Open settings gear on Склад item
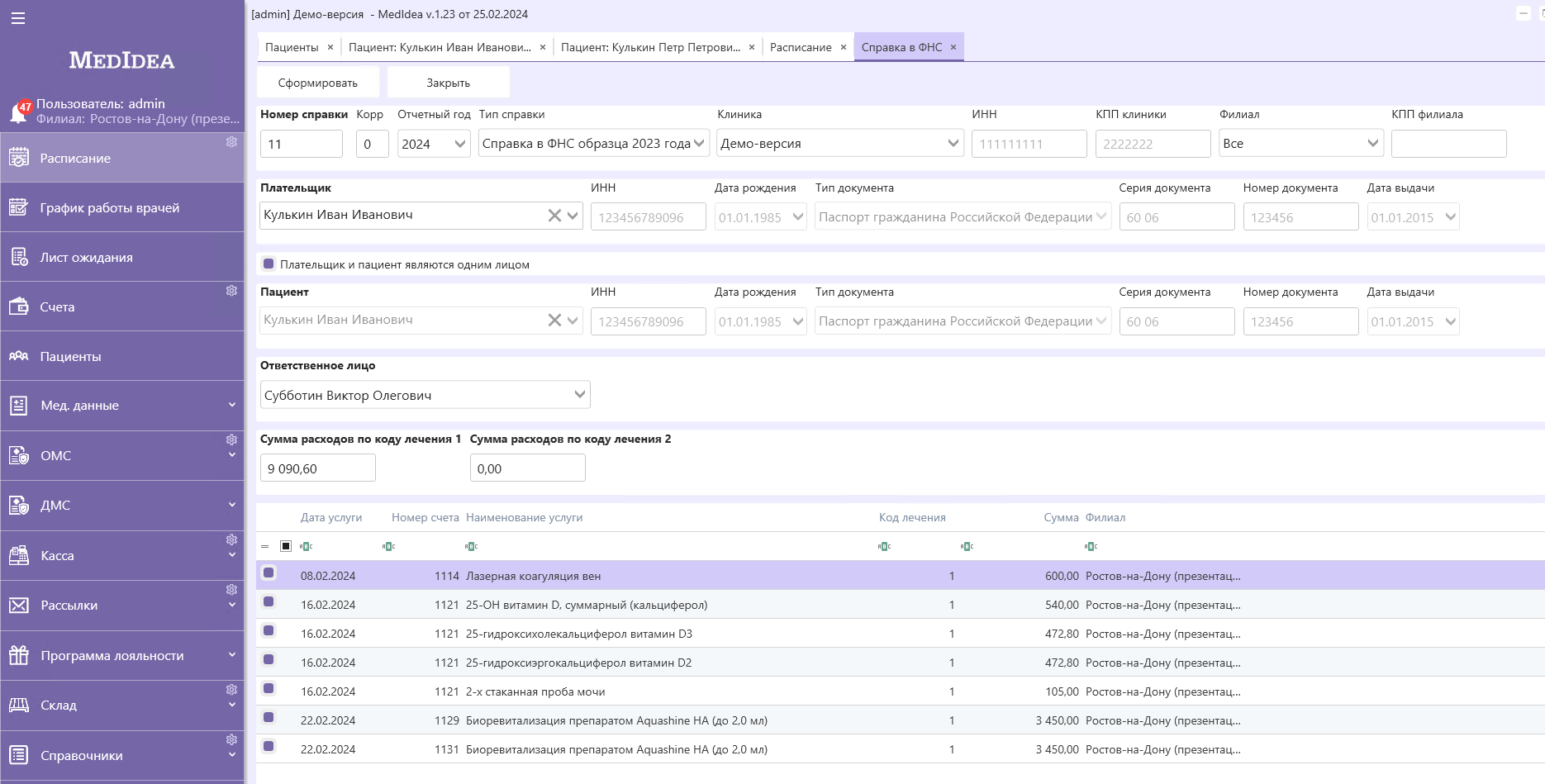The height and width of the screenshot is (784, 1545). 231,690
